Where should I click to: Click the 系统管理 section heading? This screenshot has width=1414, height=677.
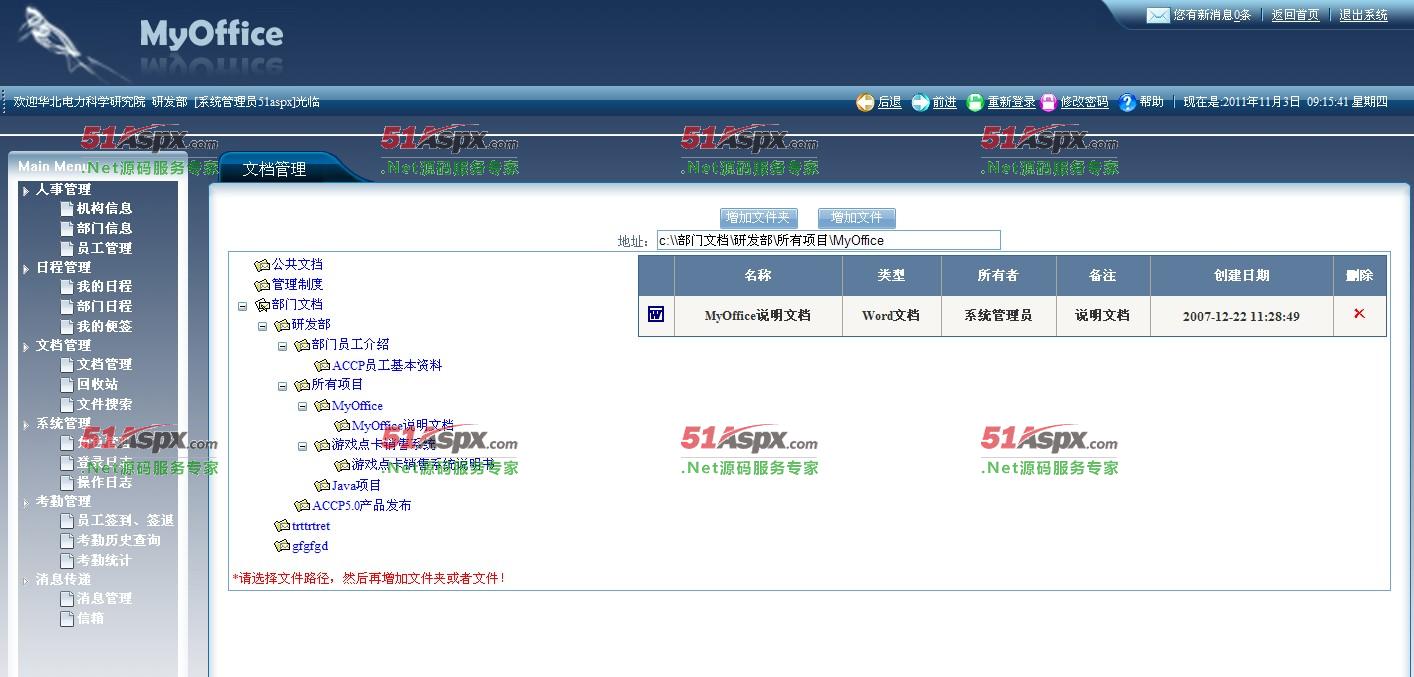[63, 423]
